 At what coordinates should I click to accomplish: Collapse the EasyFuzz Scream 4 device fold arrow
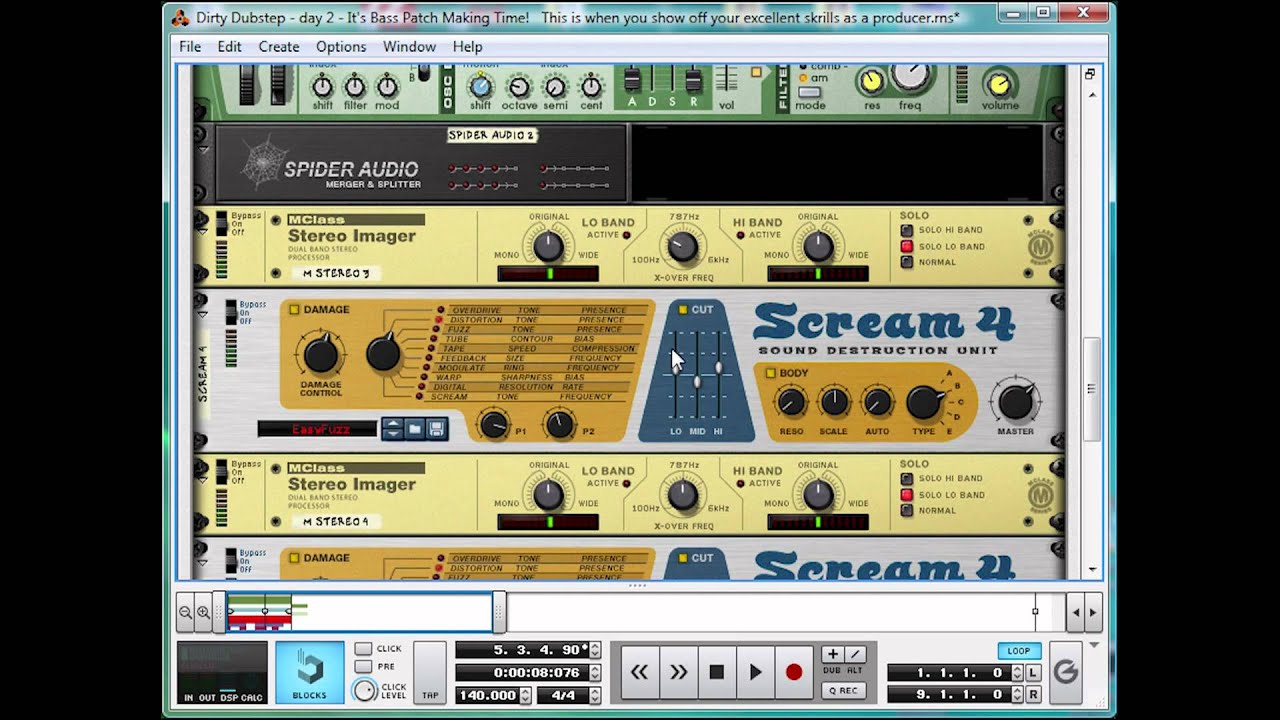[x=203, y=314]
